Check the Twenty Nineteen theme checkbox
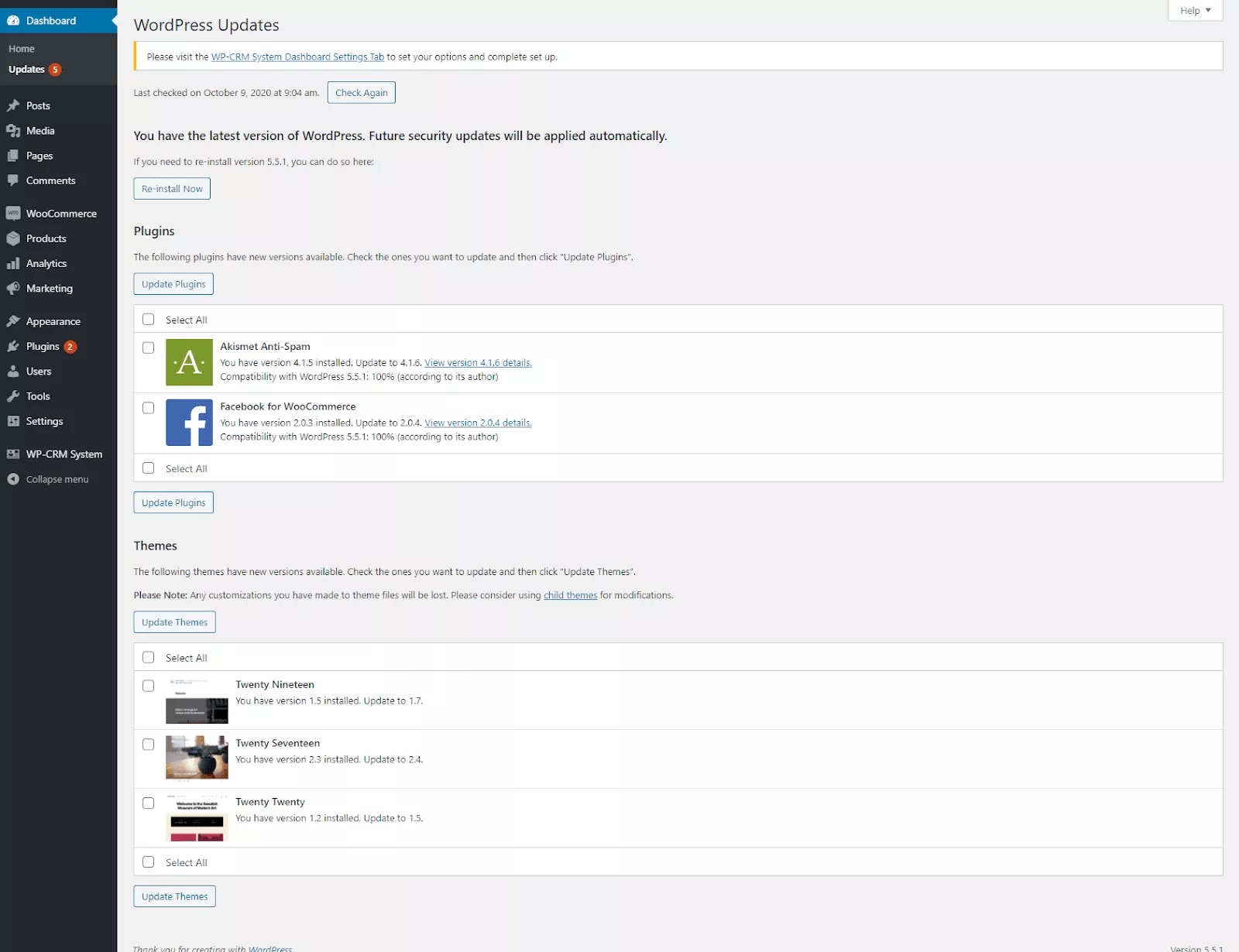 [x=149, y=686]
